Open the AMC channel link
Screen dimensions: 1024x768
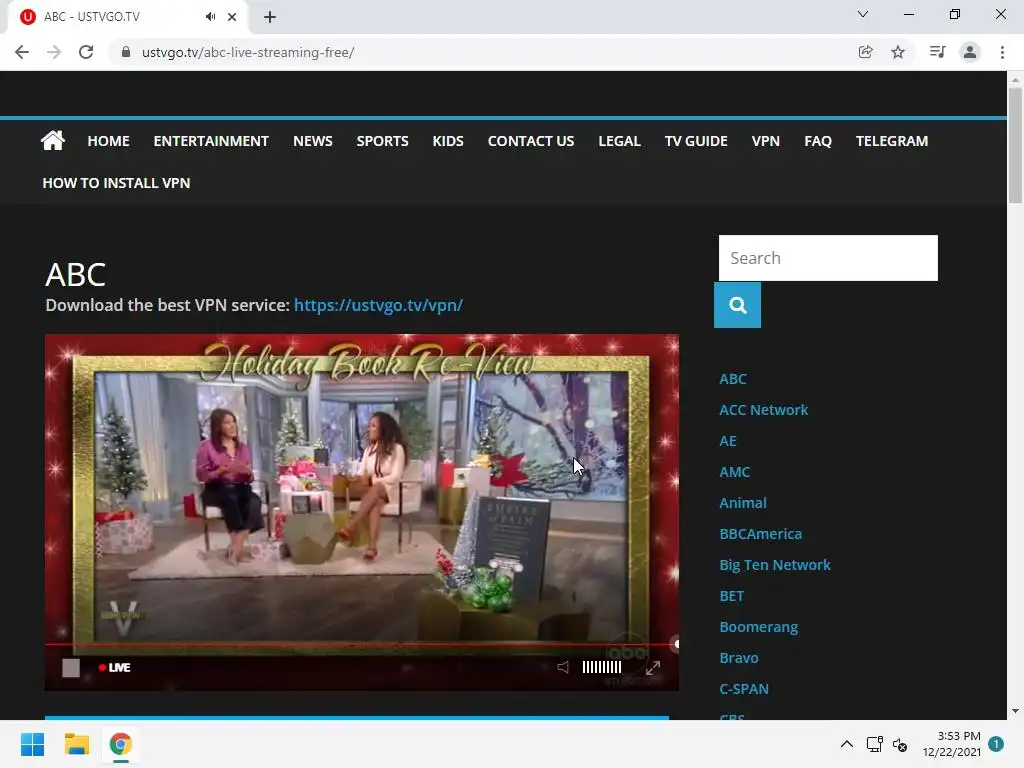coord(735,472)
